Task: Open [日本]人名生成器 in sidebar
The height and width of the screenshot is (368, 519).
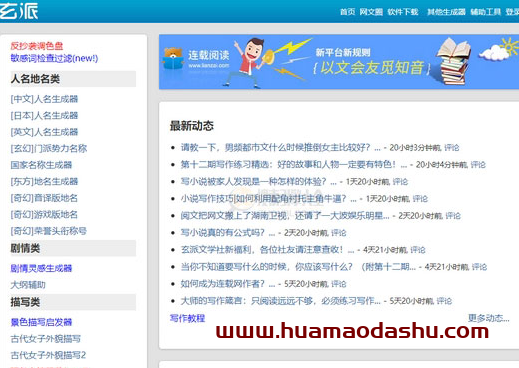Action: (44, 116)
